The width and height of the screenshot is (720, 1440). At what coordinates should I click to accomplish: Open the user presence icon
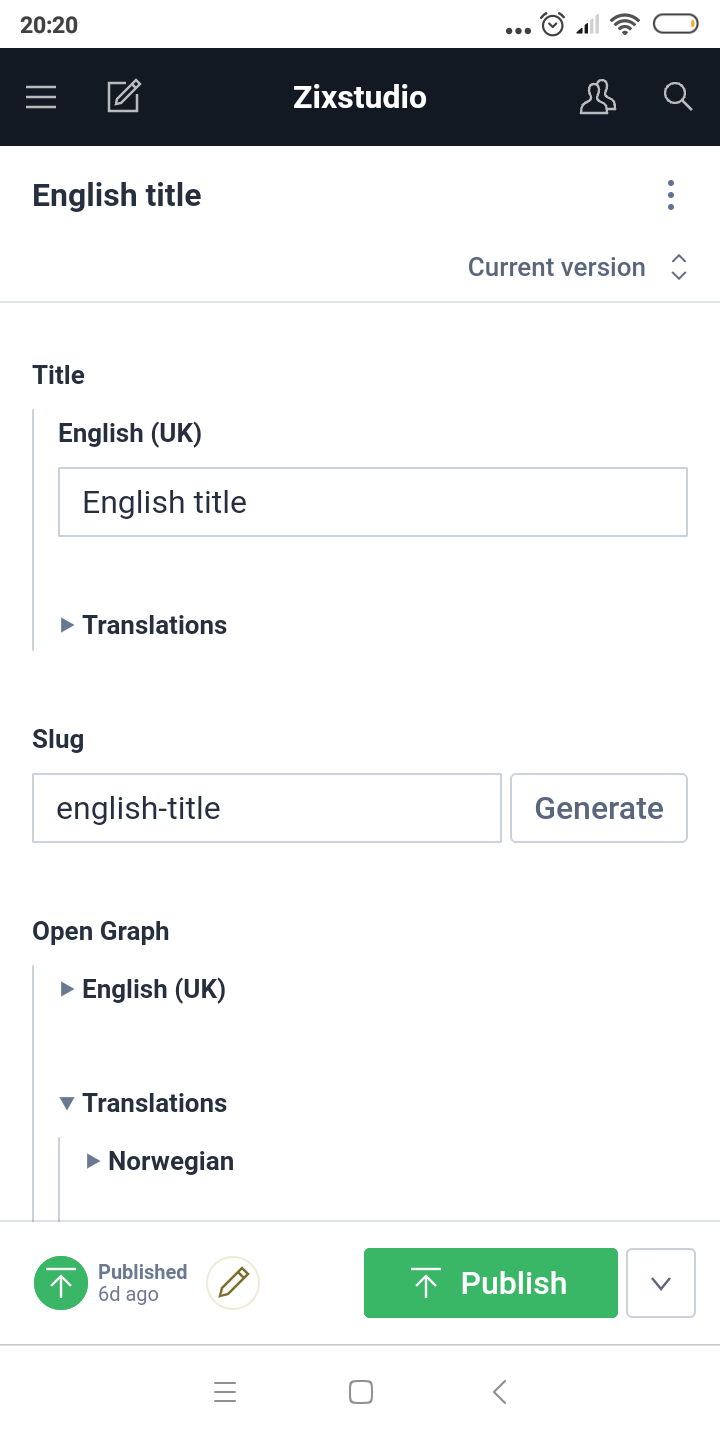(598, 97)
